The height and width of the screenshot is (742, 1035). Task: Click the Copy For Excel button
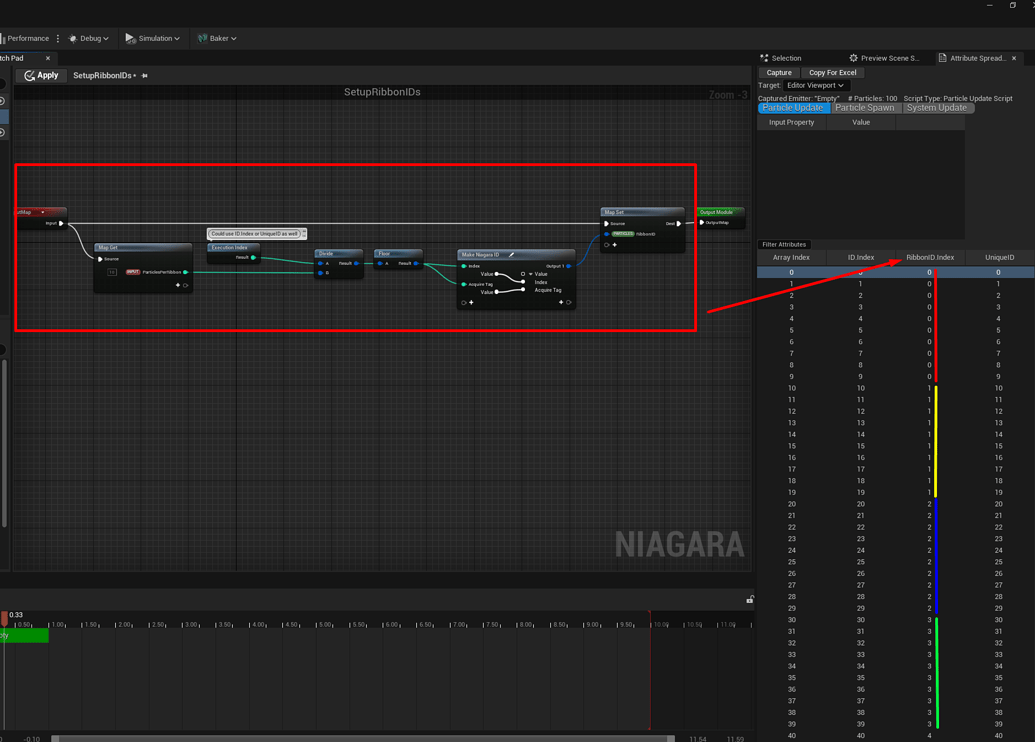click(833, 72)
